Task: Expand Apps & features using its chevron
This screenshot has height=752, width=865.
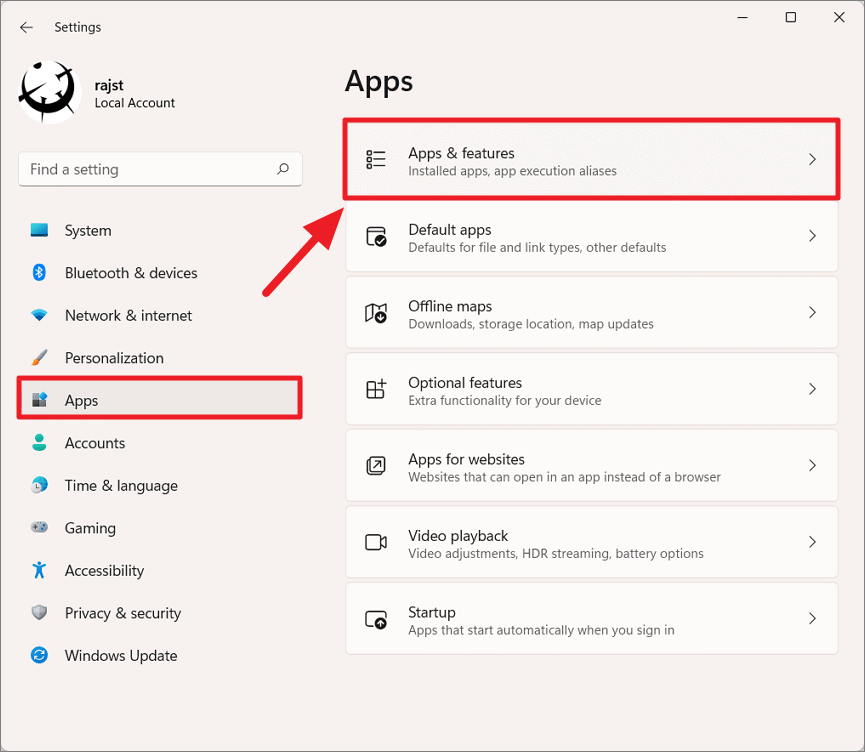Action: [x=812, y=159]
